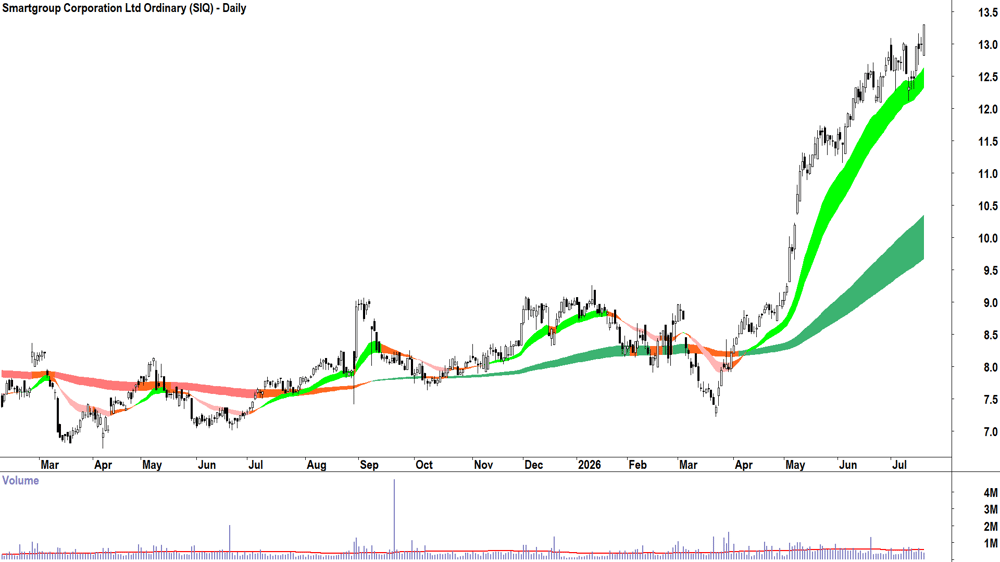1000x562 pixels.
Task: Click the 'Volume' panel label
Action: point(20,480)
